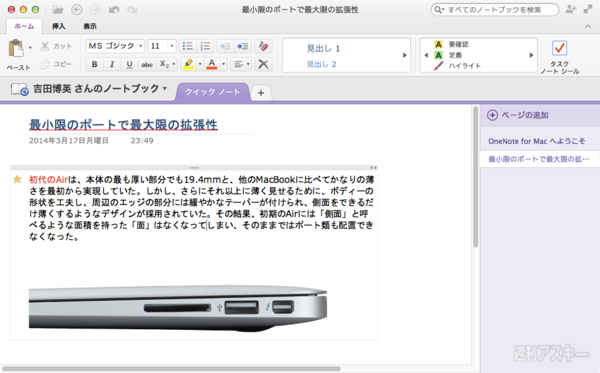Viewport: 600px width, 373px height.
Task: Apply the 要確認 tag
Action: [x=453, y=44]
